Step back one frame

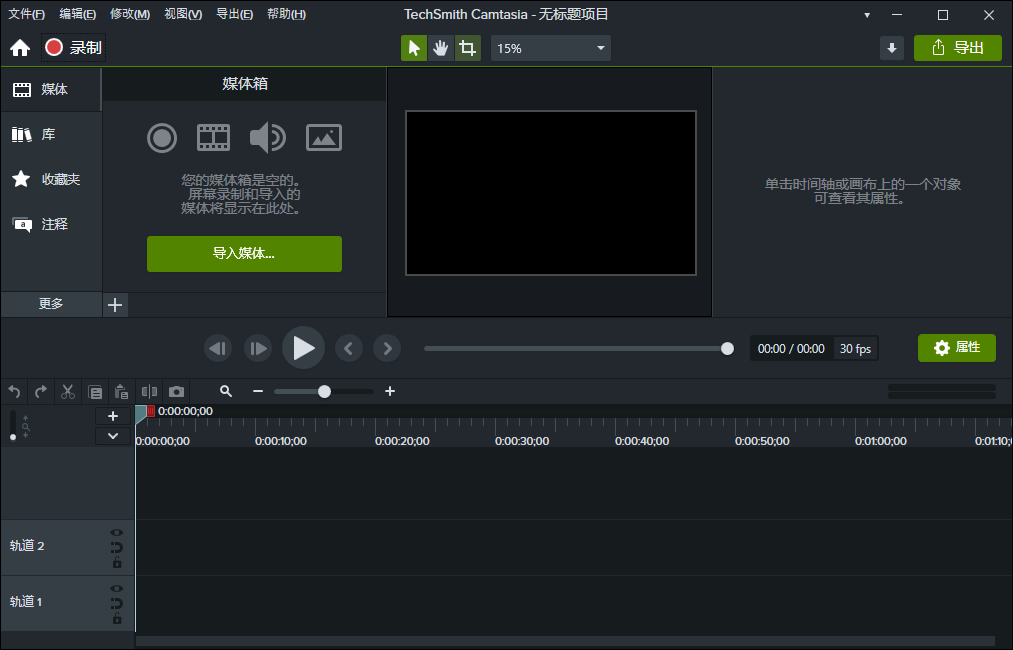[218, 349]
